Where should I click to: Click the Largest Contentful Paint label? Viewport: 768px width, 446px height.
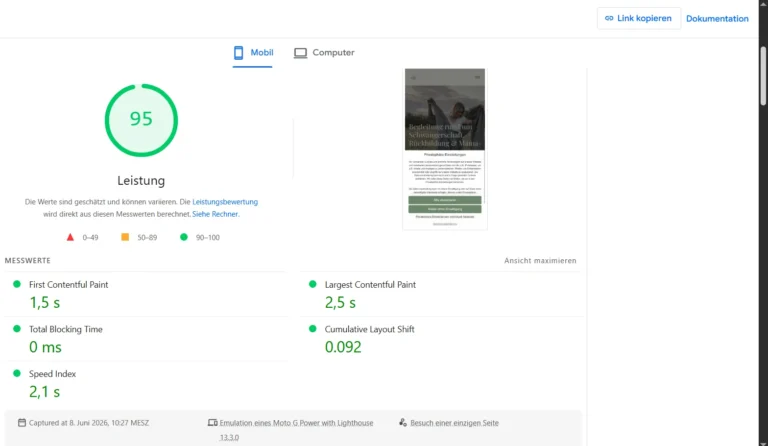tap(370, 284)
